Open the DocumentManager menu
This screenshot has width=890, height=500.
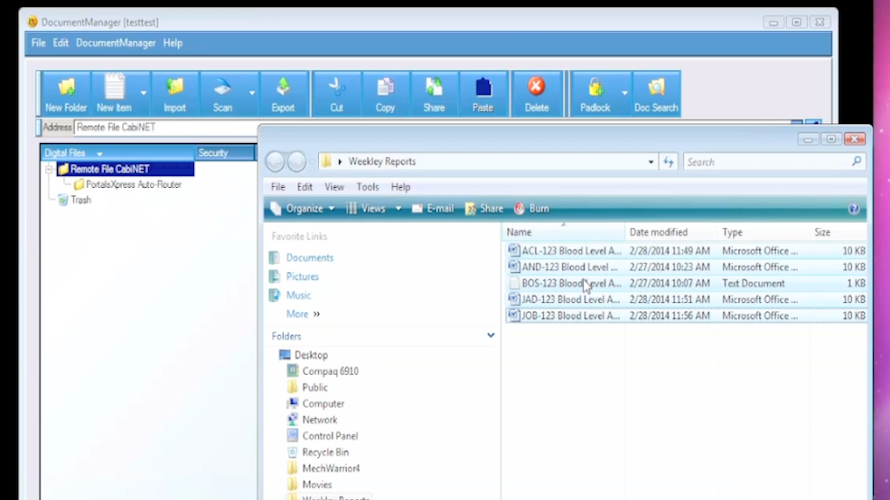click(x=116, y=43)
